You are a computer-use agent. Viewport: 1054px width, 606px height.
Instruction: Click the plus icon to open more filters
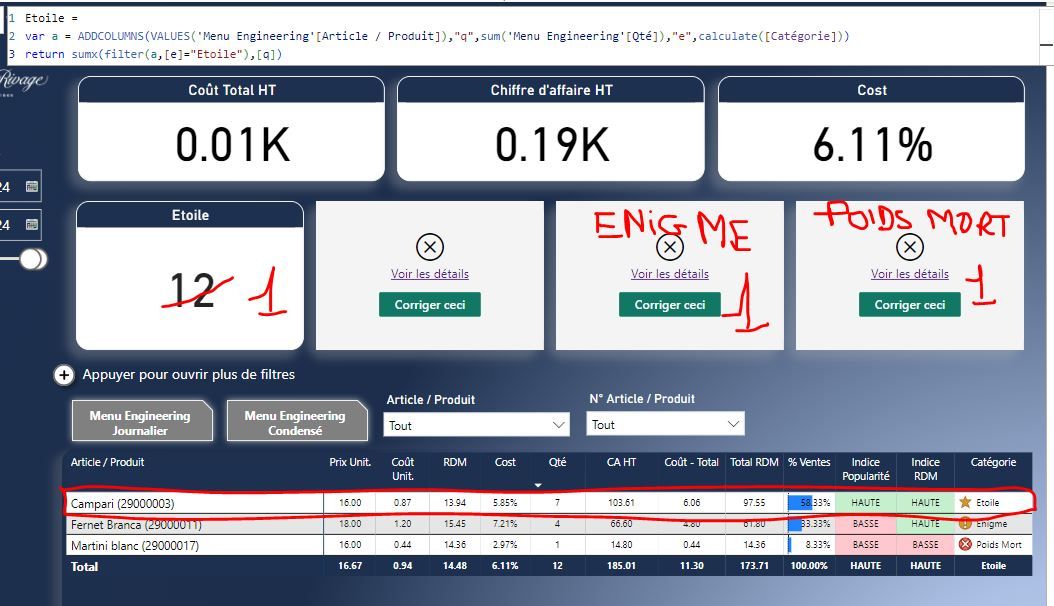pos(64,375)
